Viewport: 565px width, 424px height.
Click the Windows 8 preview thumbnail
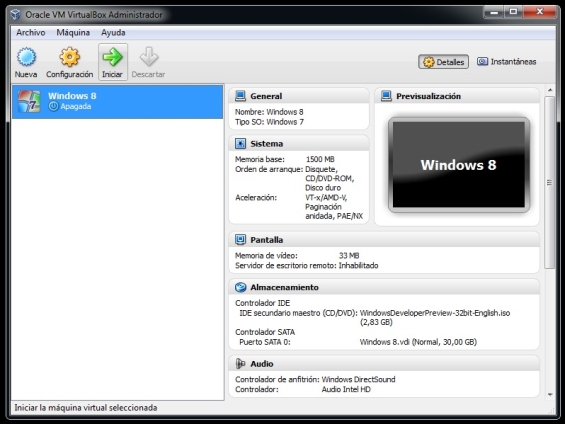point(459,165)
